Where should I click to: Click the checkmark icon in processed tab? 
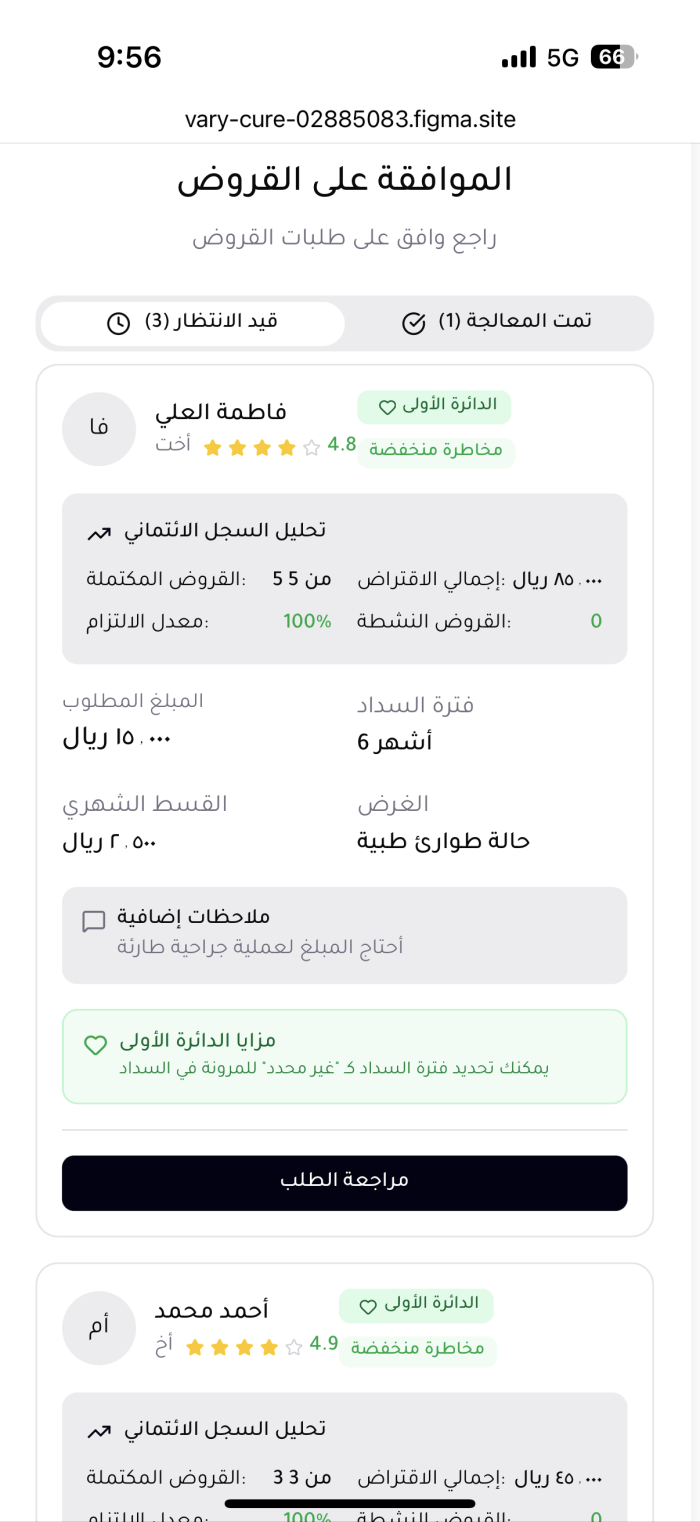[413, 323]
